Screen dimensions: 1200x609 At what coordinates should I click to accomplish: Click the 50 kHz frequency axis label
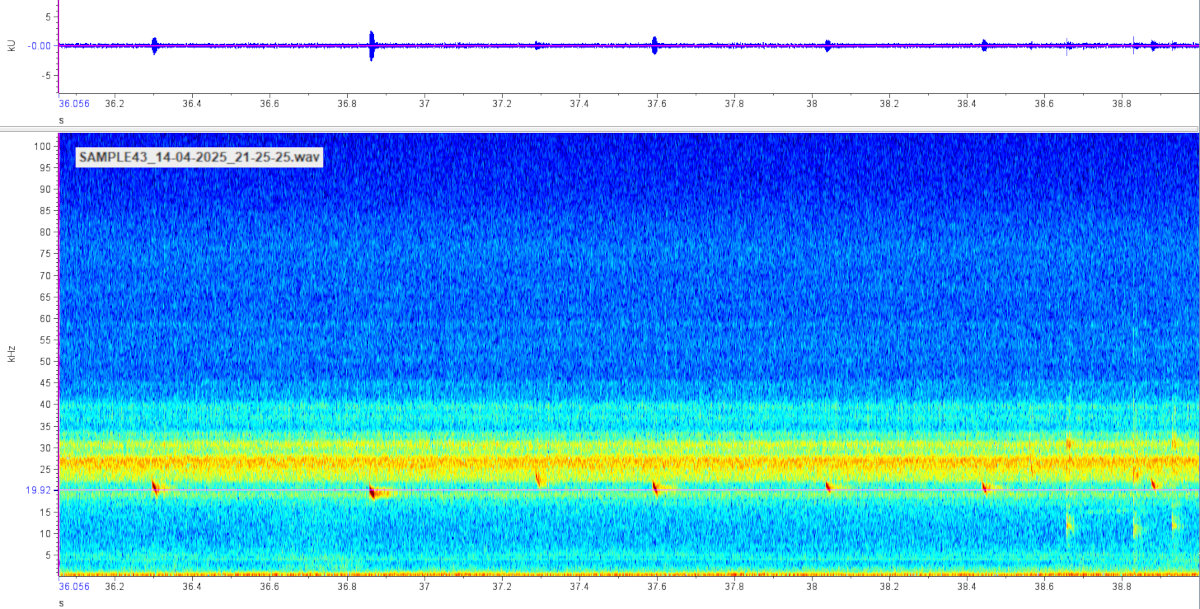point(45,361)
